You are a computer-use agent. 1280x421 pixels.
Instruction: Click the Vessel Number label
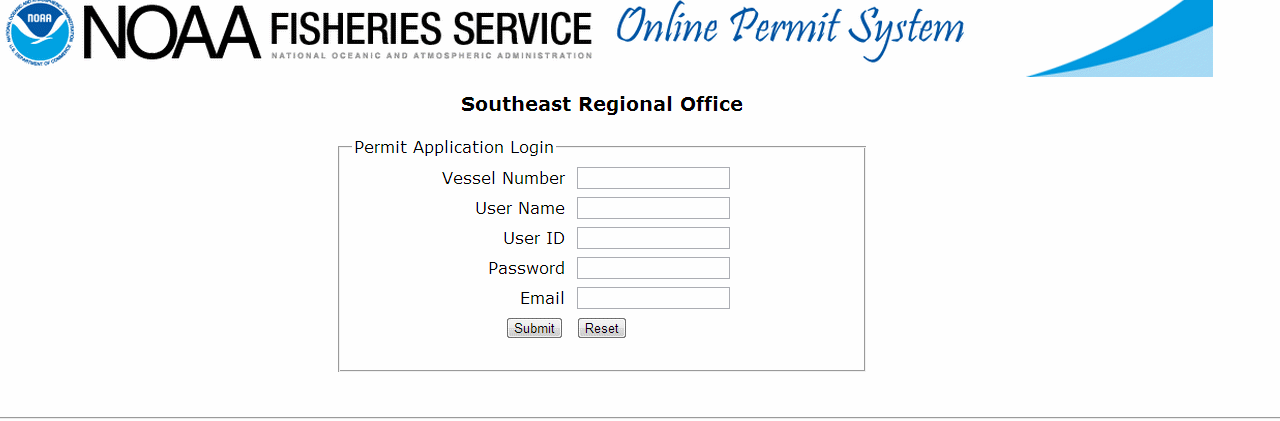click(503, 178)
